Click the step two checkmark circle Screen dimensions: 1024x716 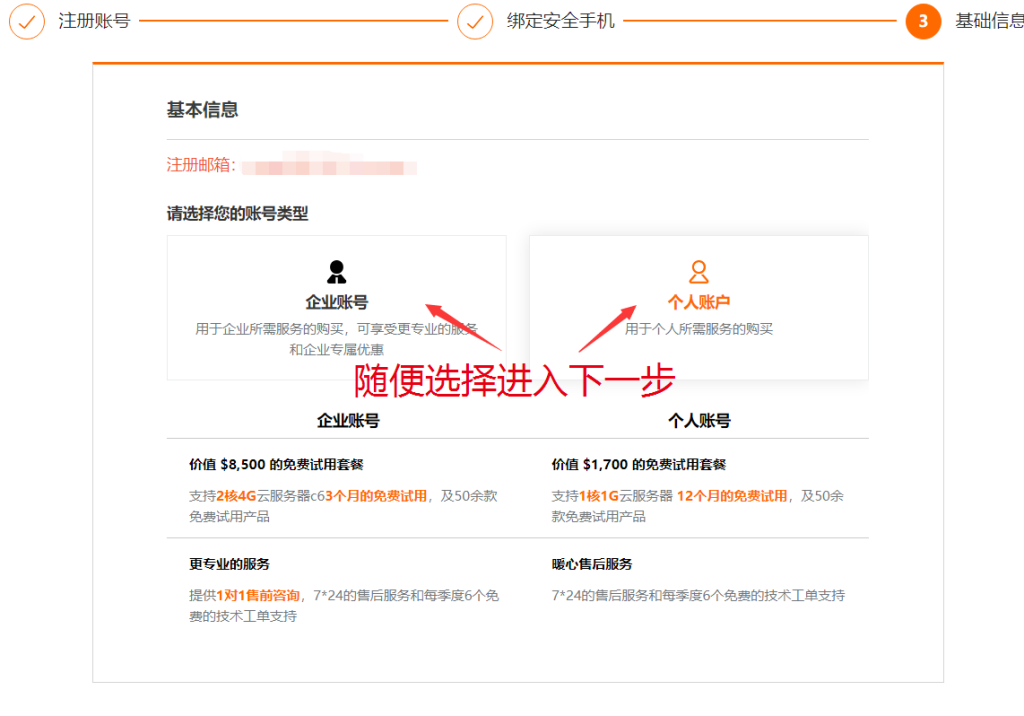pos(475,21)
